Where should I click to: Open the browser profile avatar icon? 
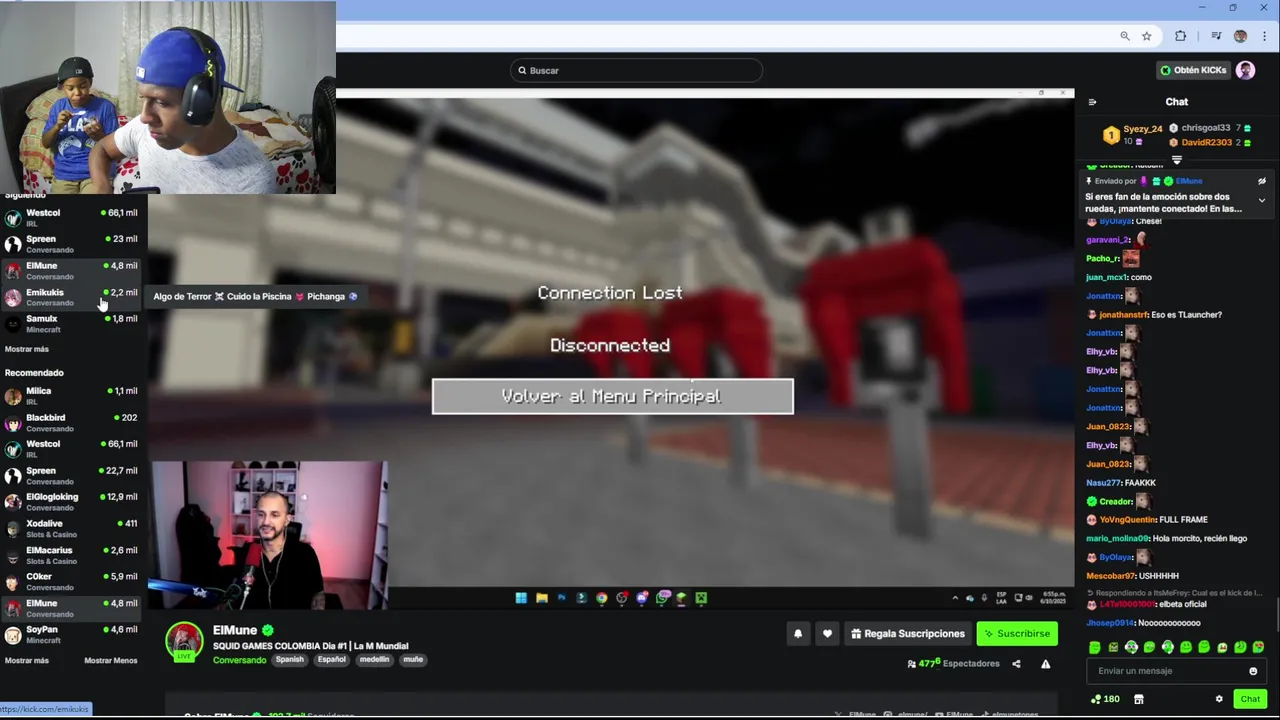pos(1240,36)
